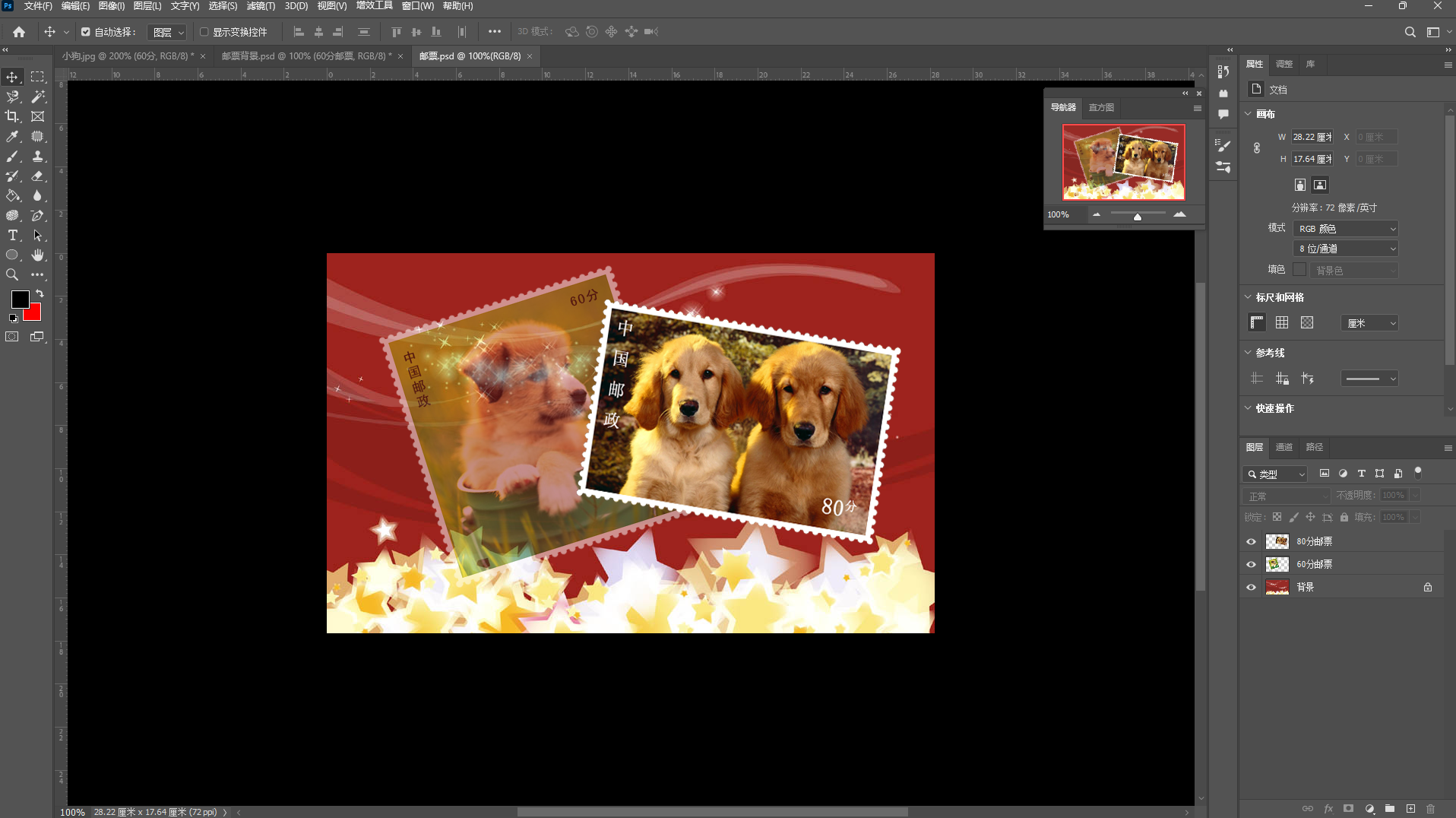Add a layer mask
Image resolution: width=1456 pixels, height=818 pixels.
coord(1349,809)
